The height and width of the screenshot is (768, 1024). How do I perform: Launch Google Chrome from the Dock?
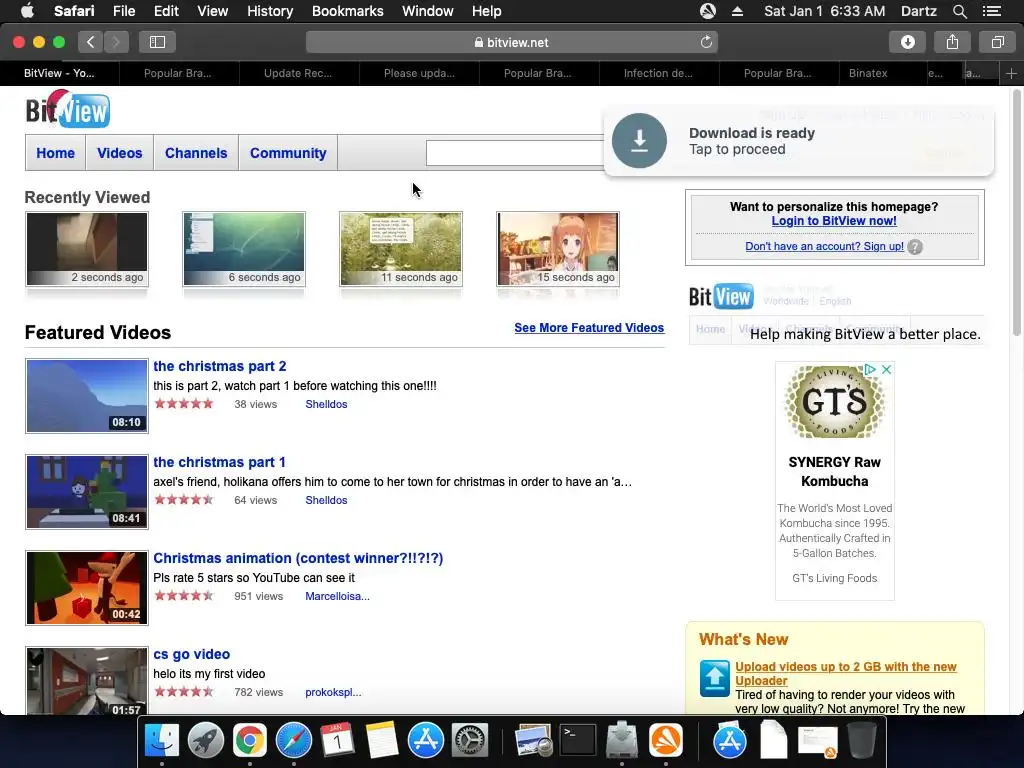tap(250, 741)
